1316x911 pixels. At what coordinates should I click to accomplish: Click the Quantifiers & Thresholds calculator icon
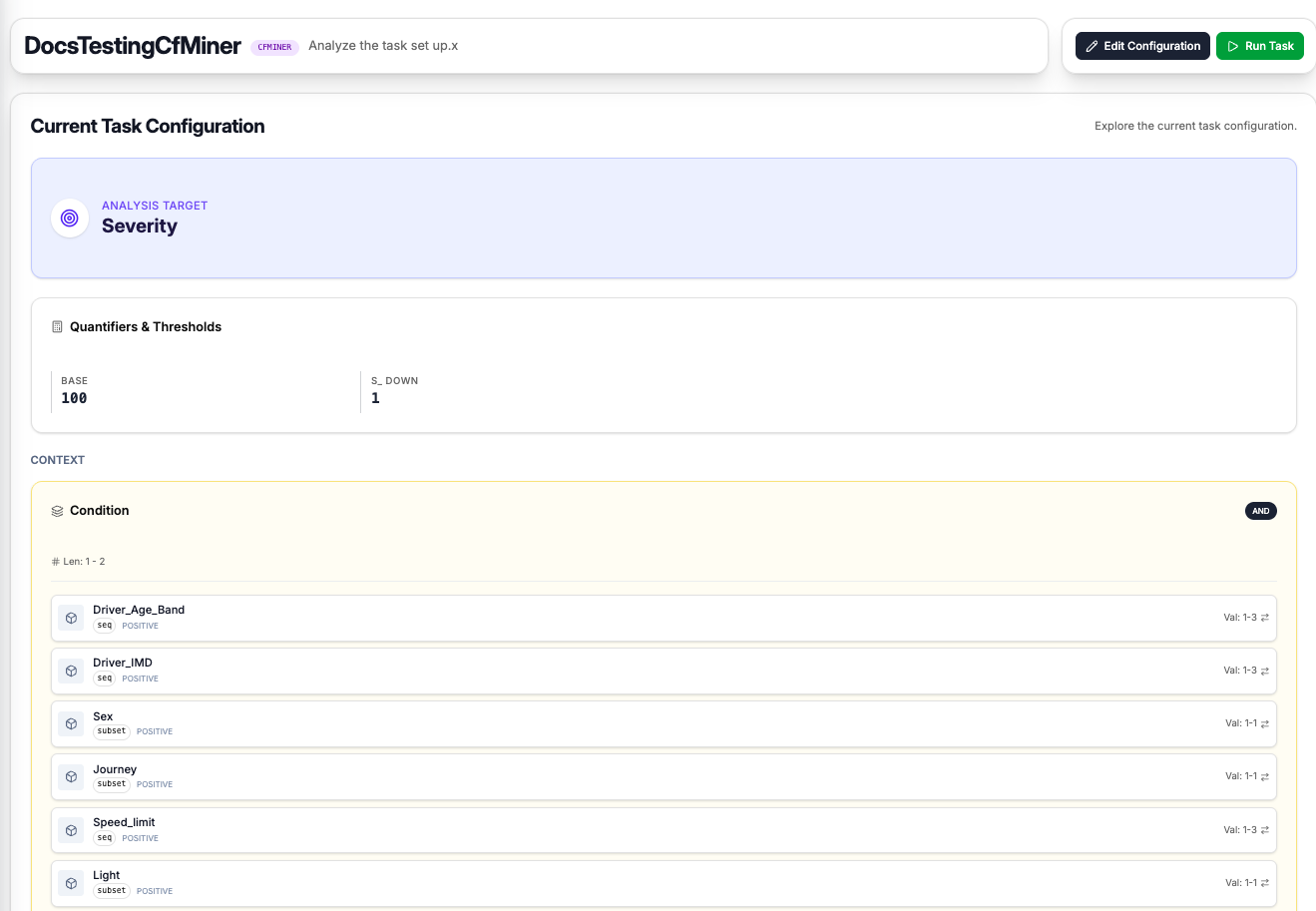click(x=57, y=327)
